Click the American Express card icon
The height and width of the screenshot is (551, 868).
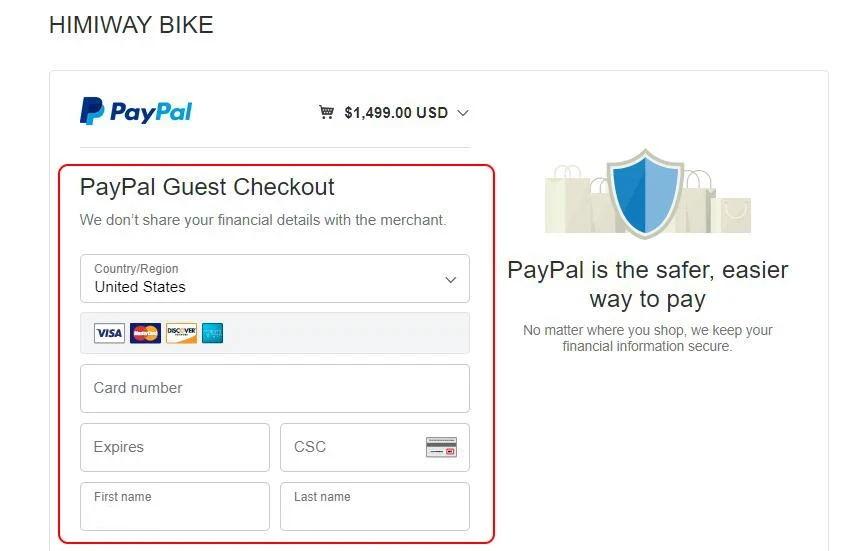coord(212,333)
